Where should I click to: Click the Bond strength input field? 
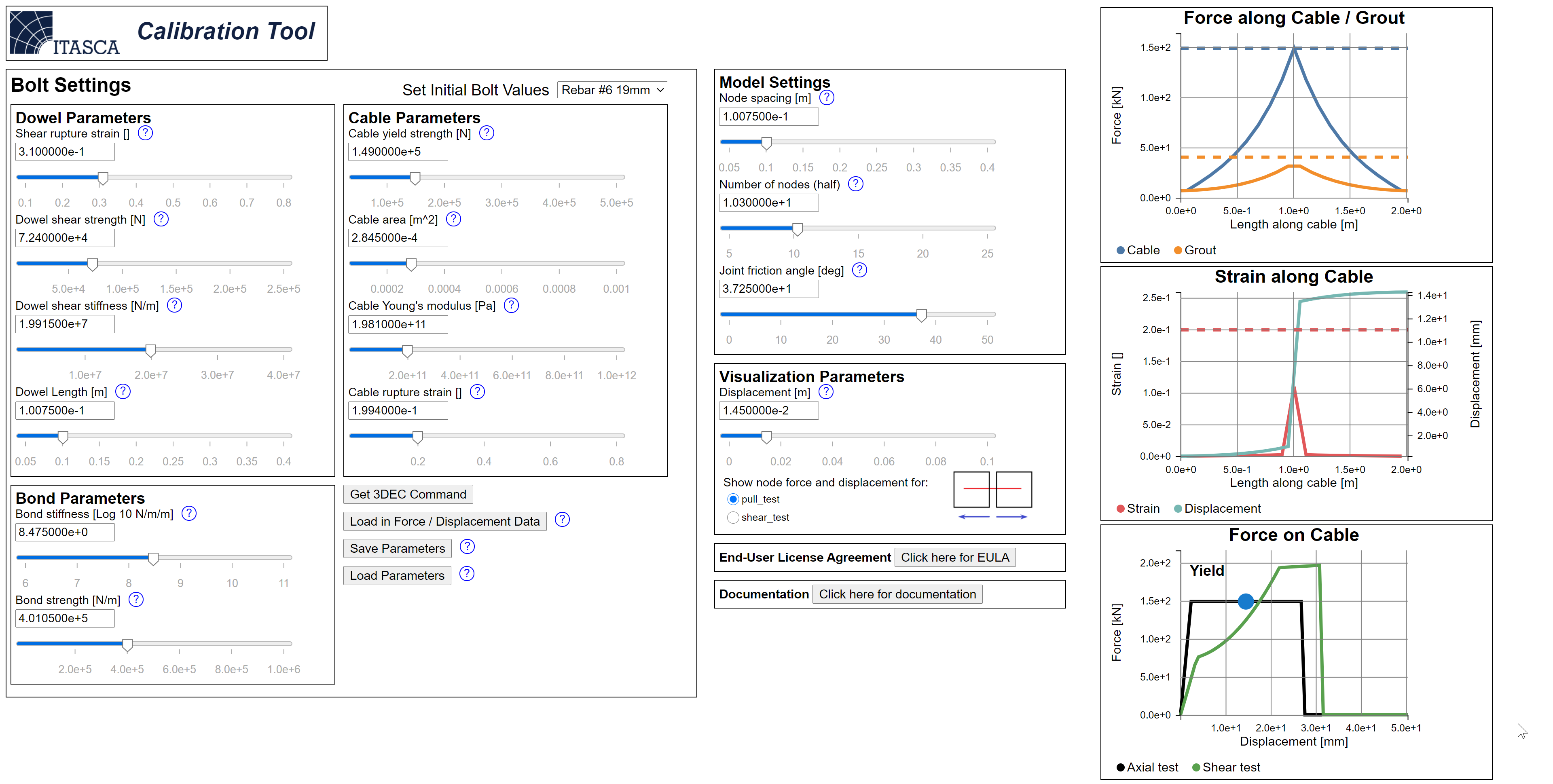click(x=65, y=618)
